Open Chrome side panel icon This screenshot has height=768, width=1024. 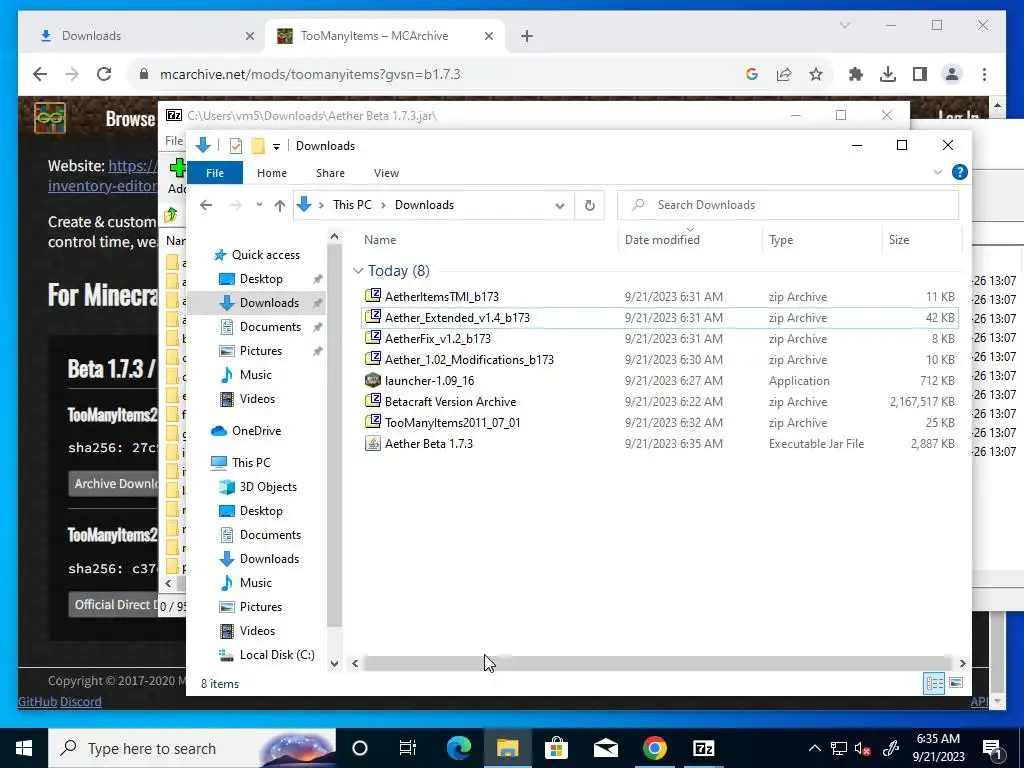click(x=920, y=74)
